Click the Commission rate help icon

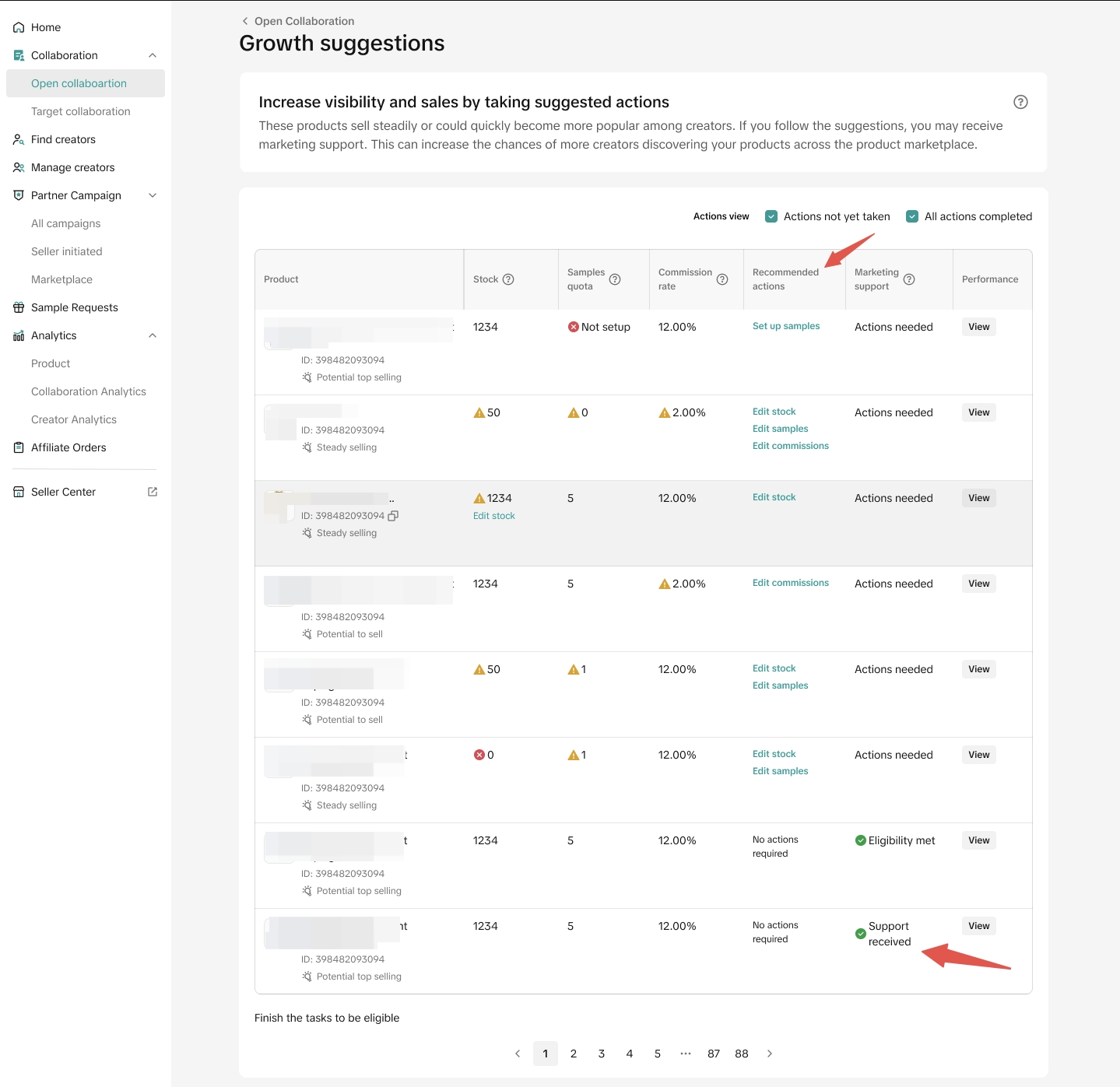click(x=722, y=279)
